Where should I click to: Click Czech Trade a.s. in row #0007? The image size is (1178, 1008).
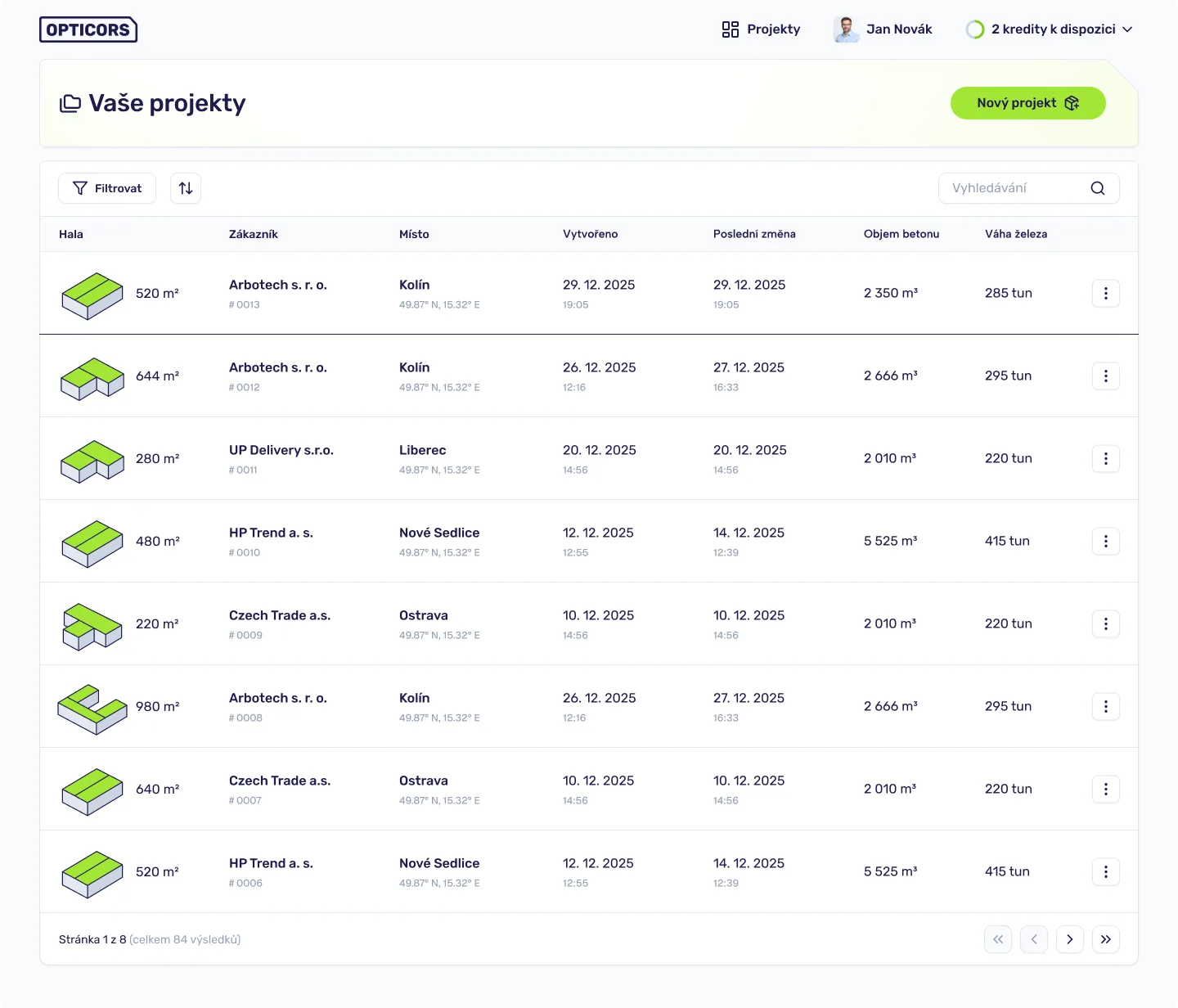pyautogui.click(x=280, y=781)
